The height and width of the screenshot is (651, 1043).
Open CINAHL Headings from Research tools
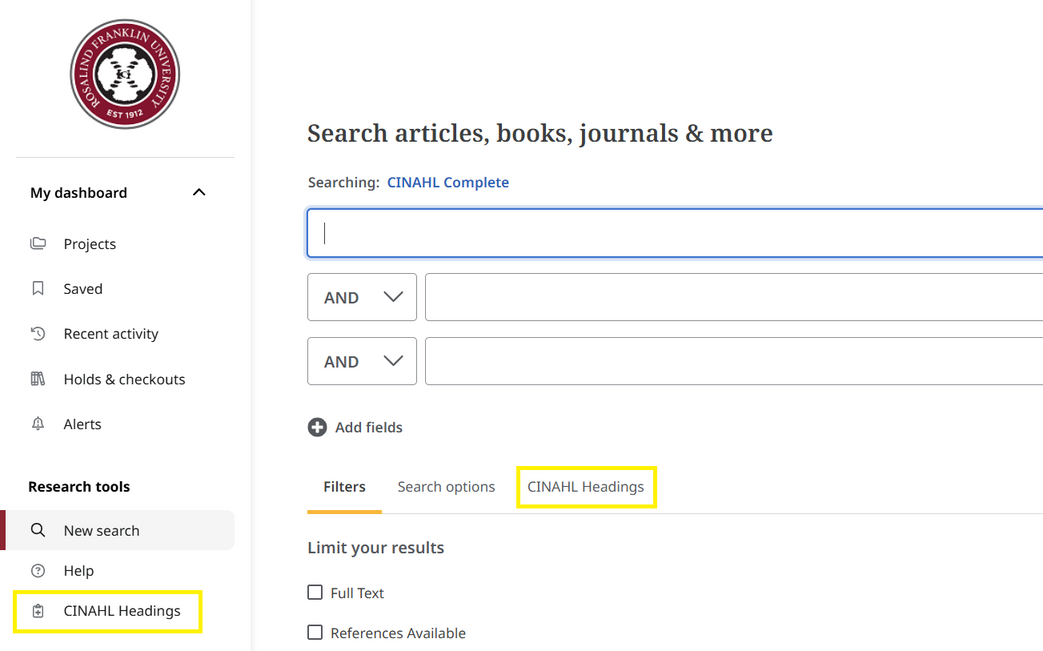point(122,610)
